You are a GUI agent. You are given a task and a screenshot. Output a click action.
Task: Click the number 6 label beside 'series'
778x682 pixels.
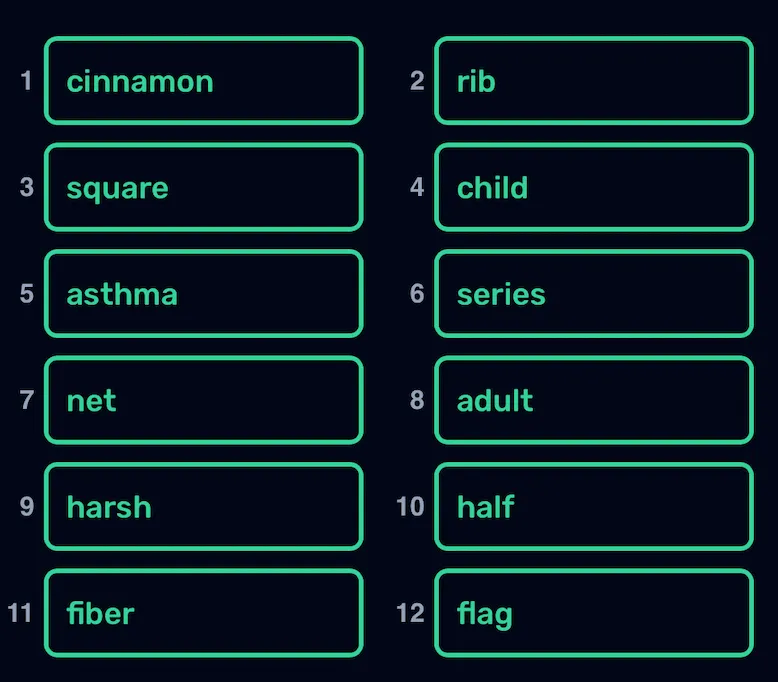point(417,294)
